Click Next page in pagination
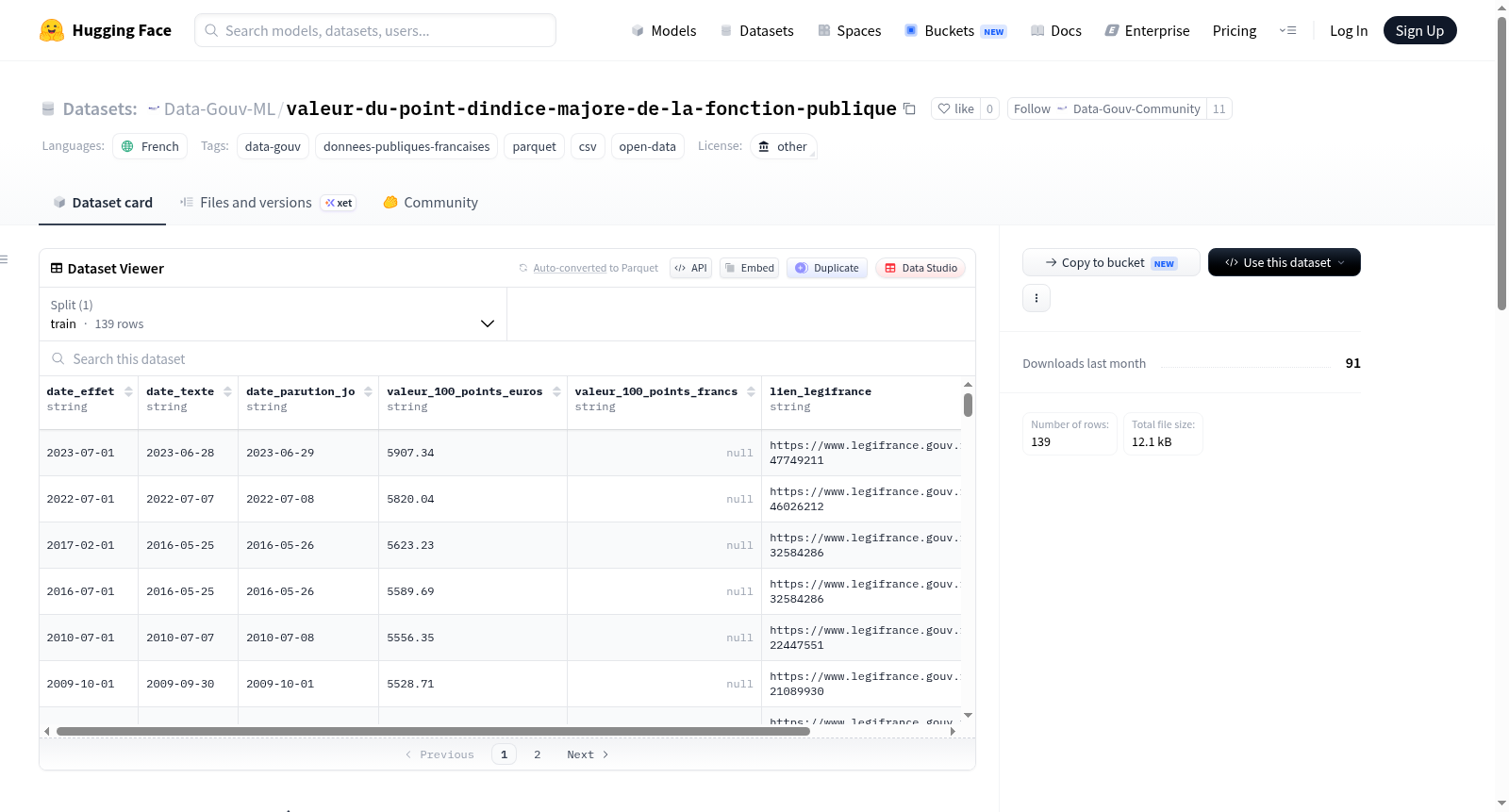The image size is (1509, 812). (588, 754)
